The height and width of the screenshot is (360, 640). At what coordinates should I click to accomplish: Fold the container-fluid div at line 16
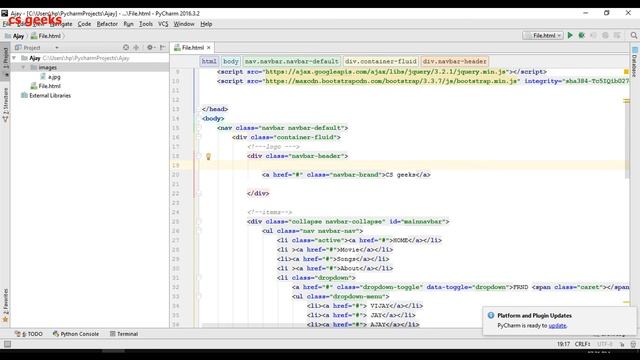tap(199, 138)
